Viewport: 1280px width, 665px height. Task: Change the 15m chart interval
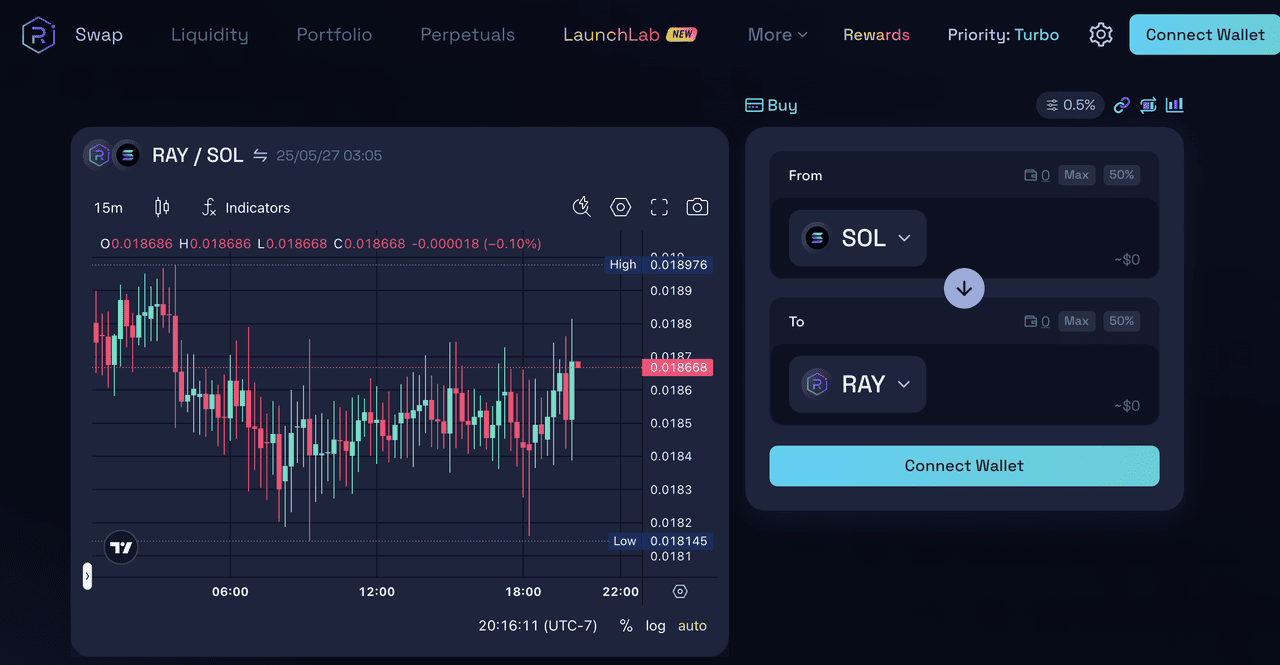point(108,207)
